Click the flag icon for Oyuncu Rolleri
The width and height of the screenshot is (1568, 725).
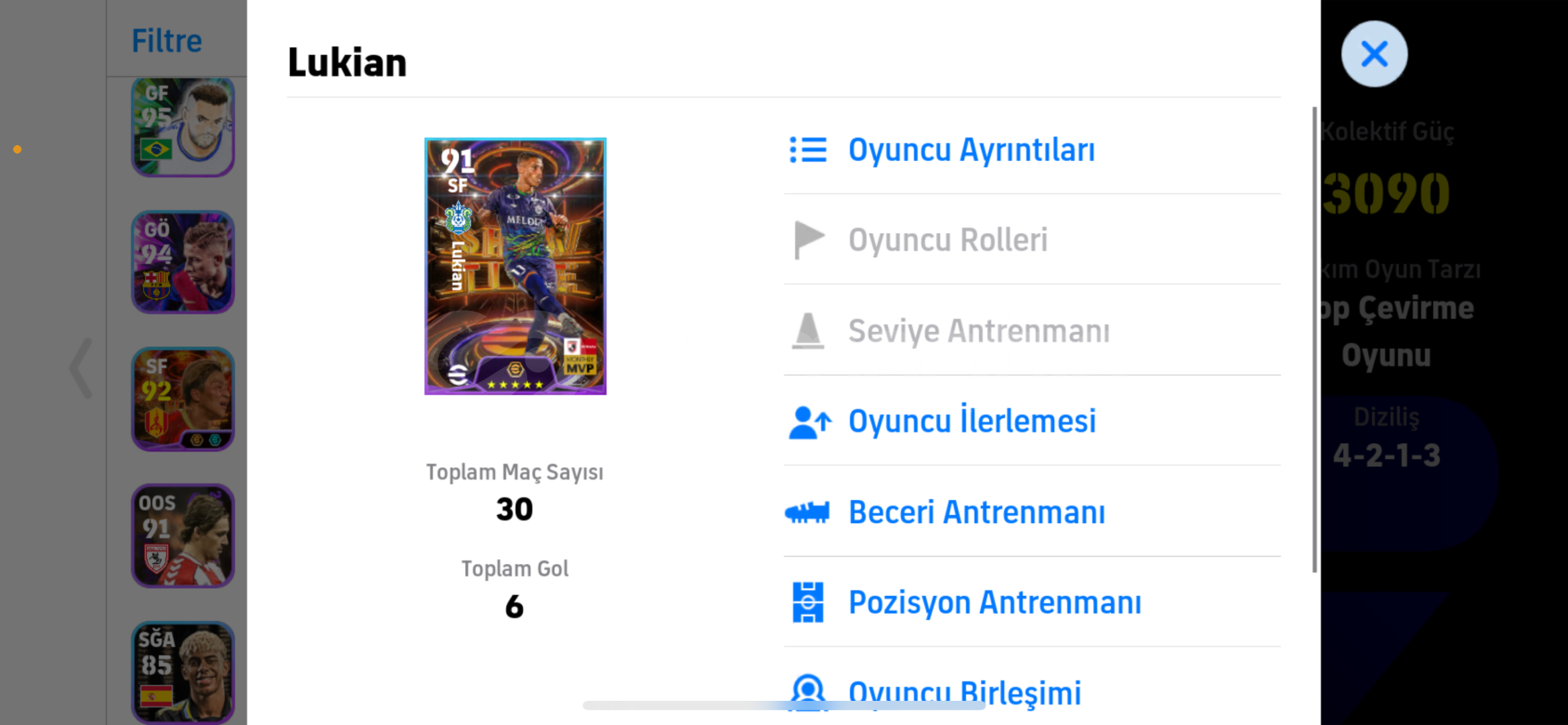(808, 240)
